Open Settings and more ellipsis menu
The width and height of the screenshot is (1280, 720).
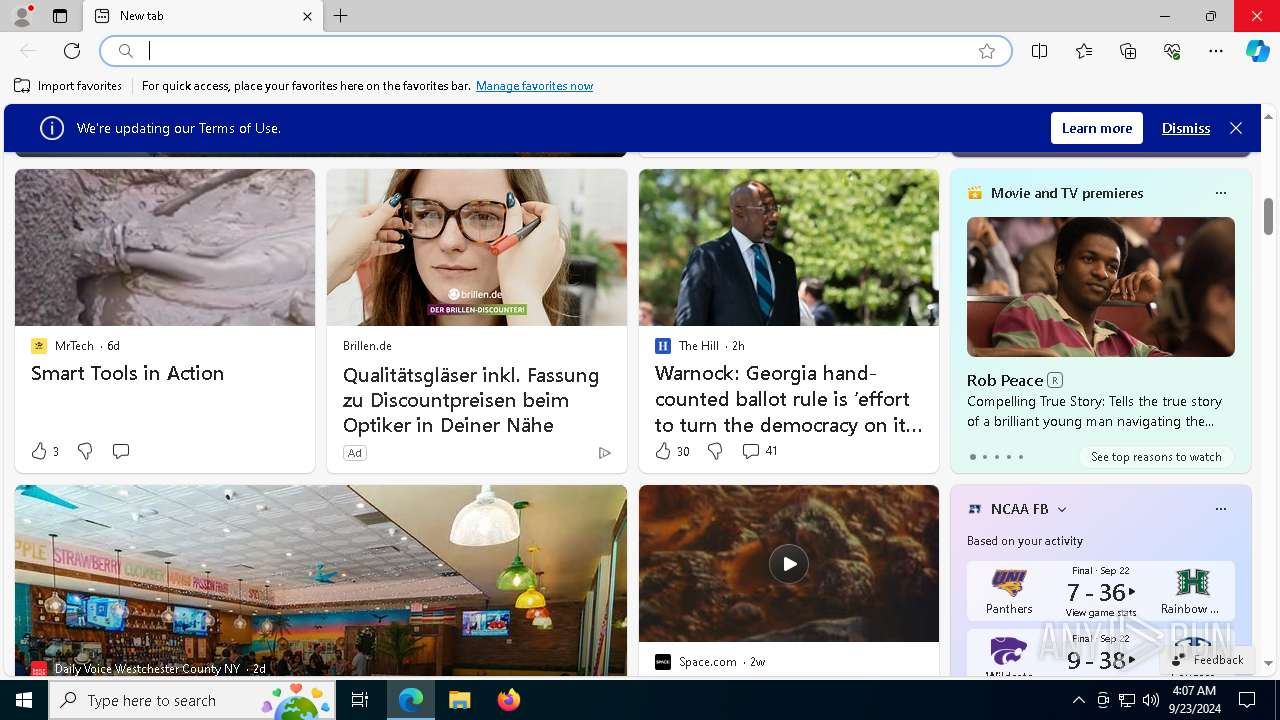click(1216, 51)
